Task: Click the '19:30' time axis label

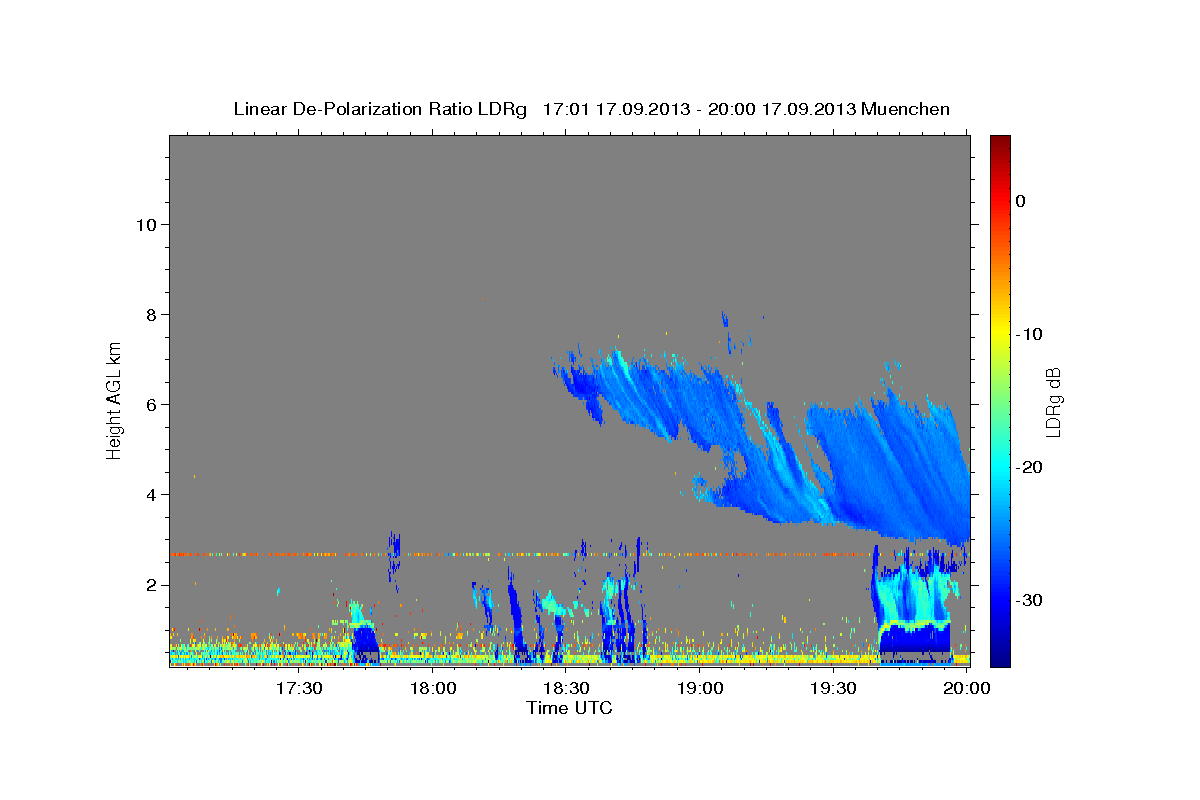Action: (x=834, y=688)
